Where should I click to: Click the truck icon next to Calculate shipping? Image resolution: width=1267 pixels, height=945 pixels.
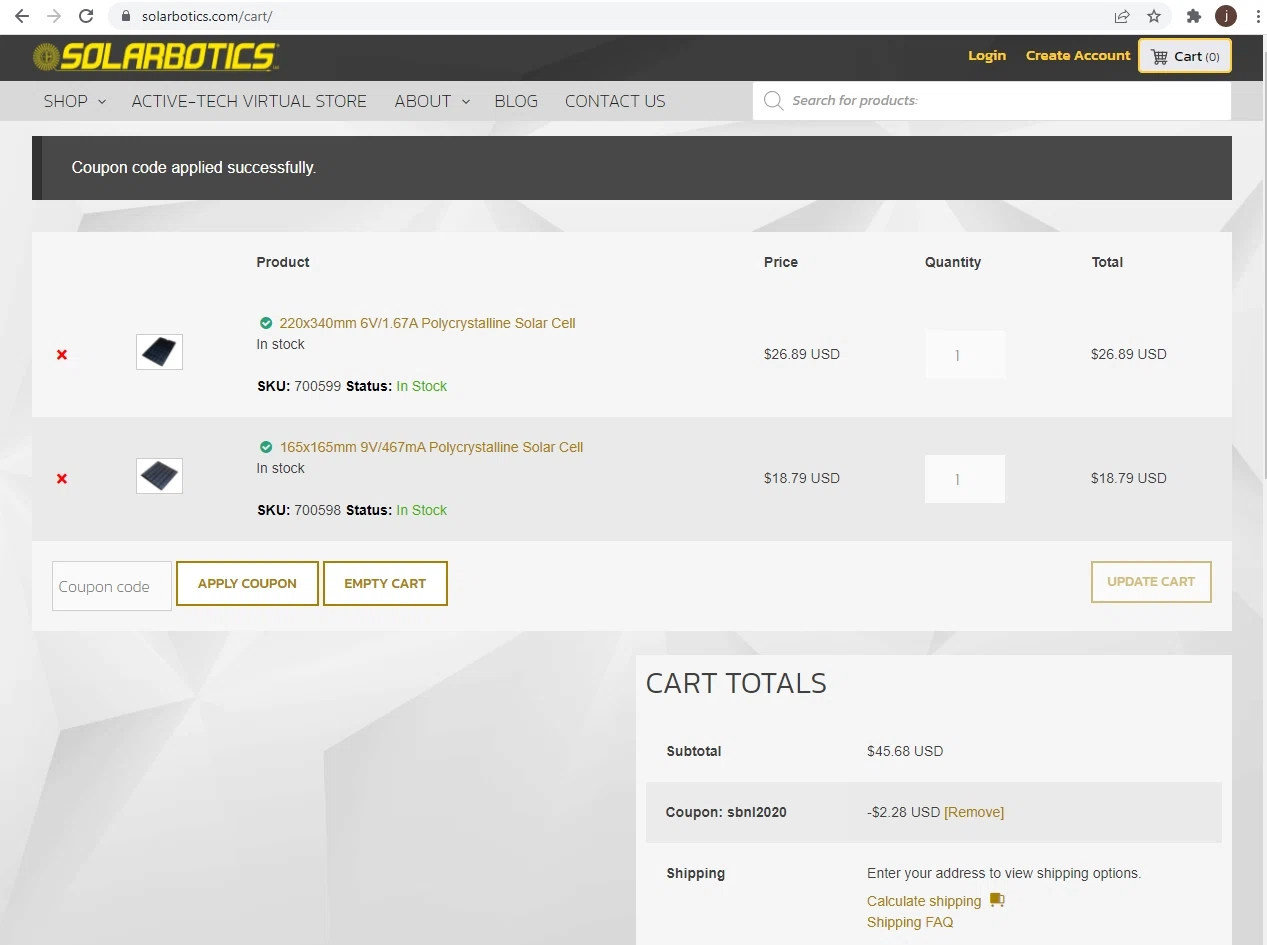pos(997,900)
